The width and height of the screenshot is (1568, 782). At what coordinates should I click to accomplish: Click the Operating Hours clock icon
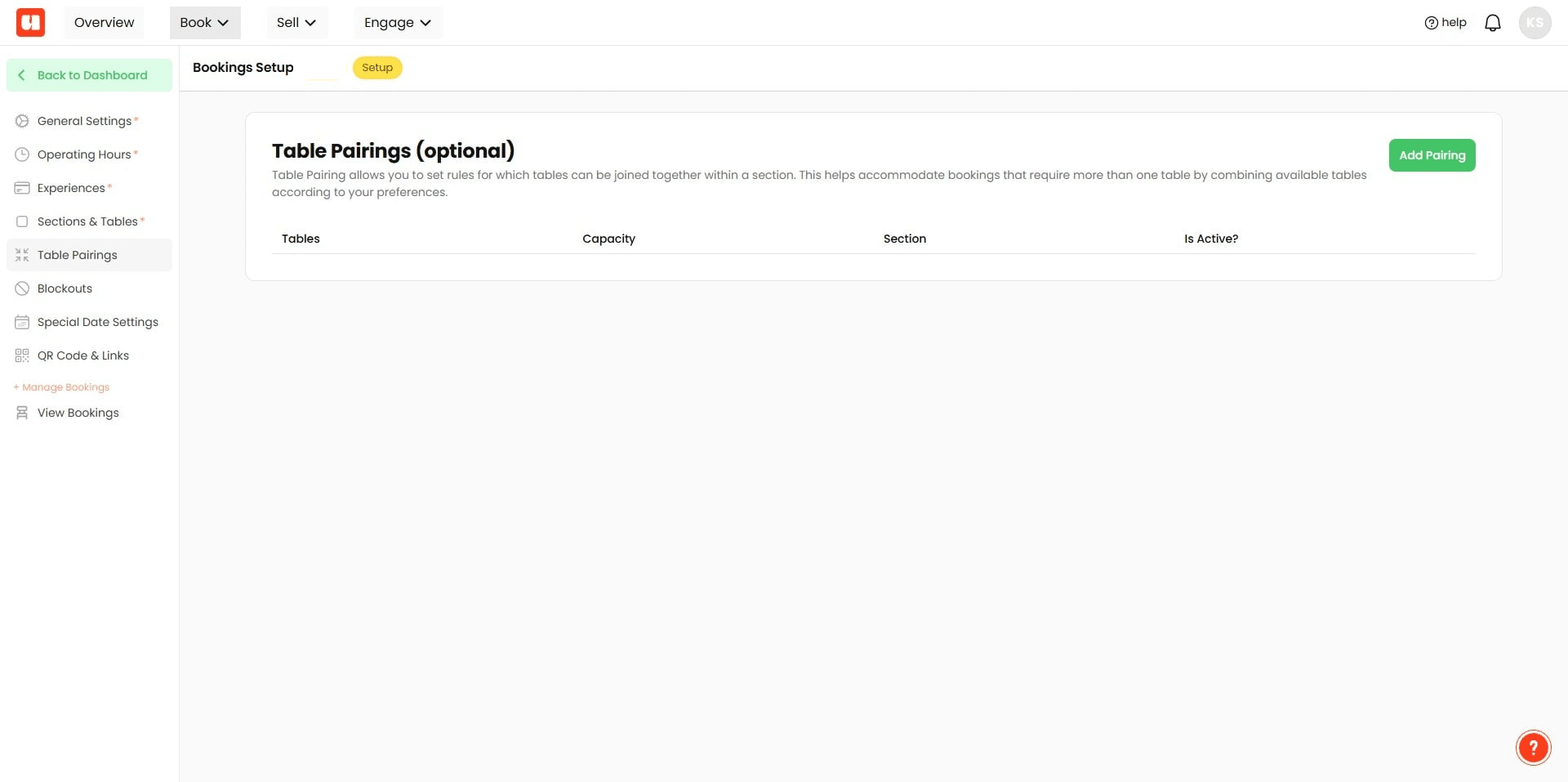pos(22,154)
